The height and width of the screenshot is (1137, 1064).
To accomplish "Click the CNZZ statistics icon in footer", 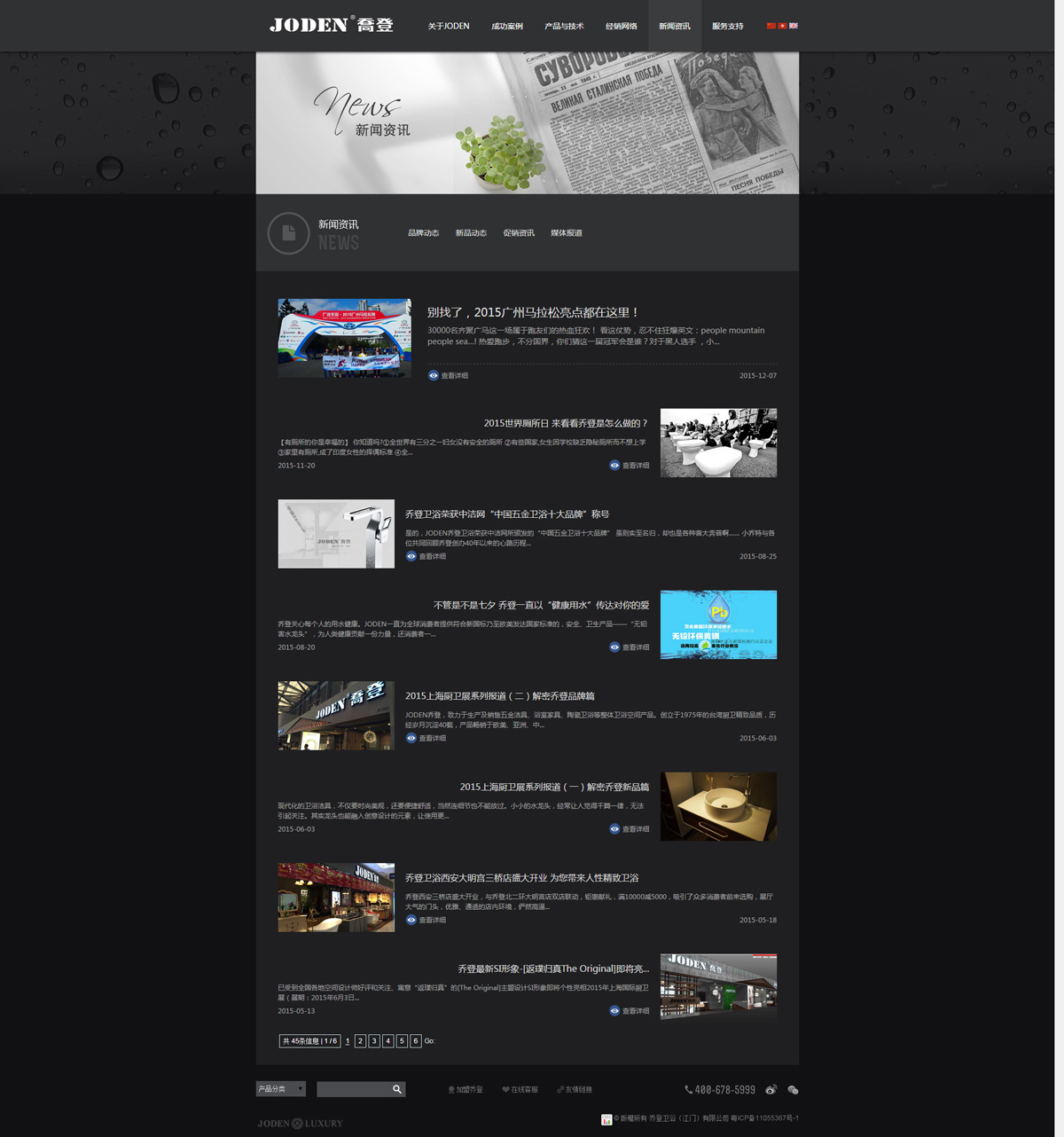I will point(606,1119).
